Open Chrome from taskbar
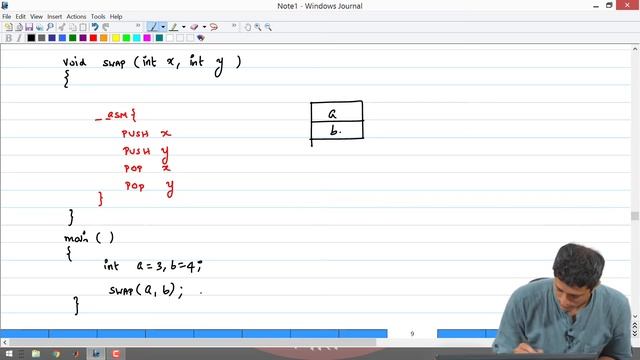The height and width of the screenshot is (360, 640). pos(56,354)
